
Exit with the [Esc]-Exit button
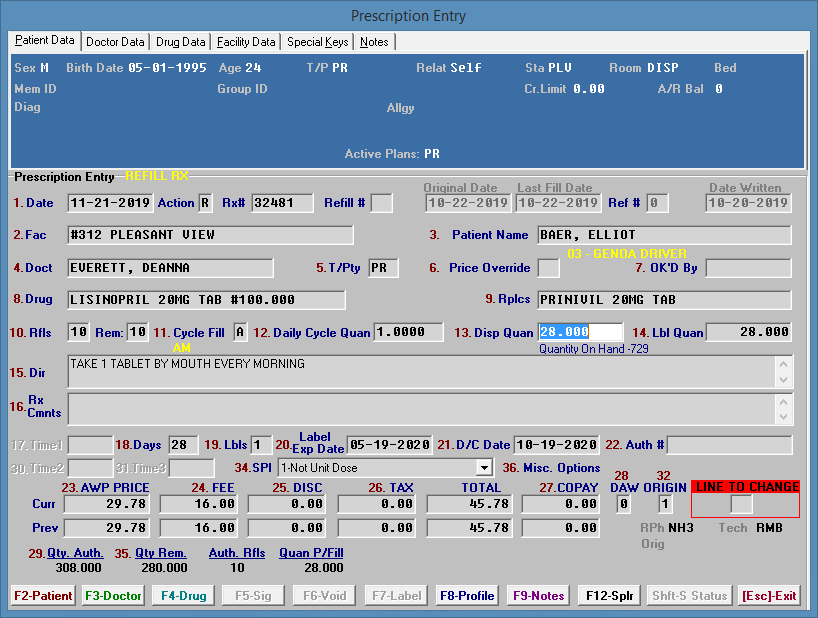pos(769,595)
